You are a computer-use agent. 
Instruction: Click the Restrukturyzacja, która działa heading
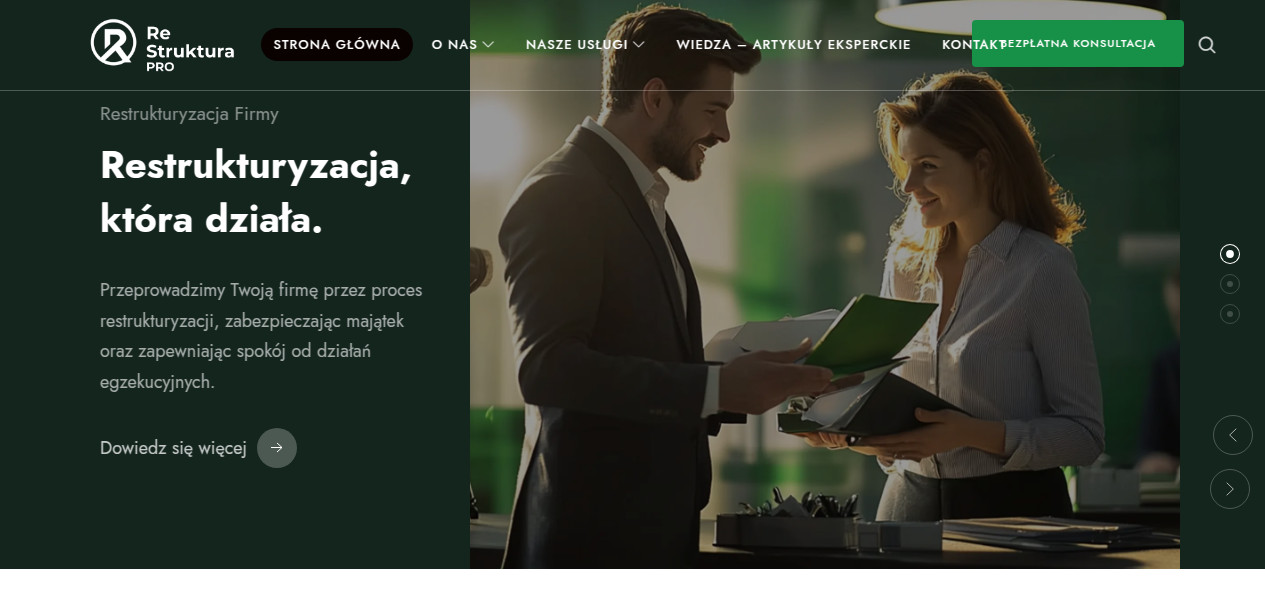pyautogui.click(x=256, y=192)
